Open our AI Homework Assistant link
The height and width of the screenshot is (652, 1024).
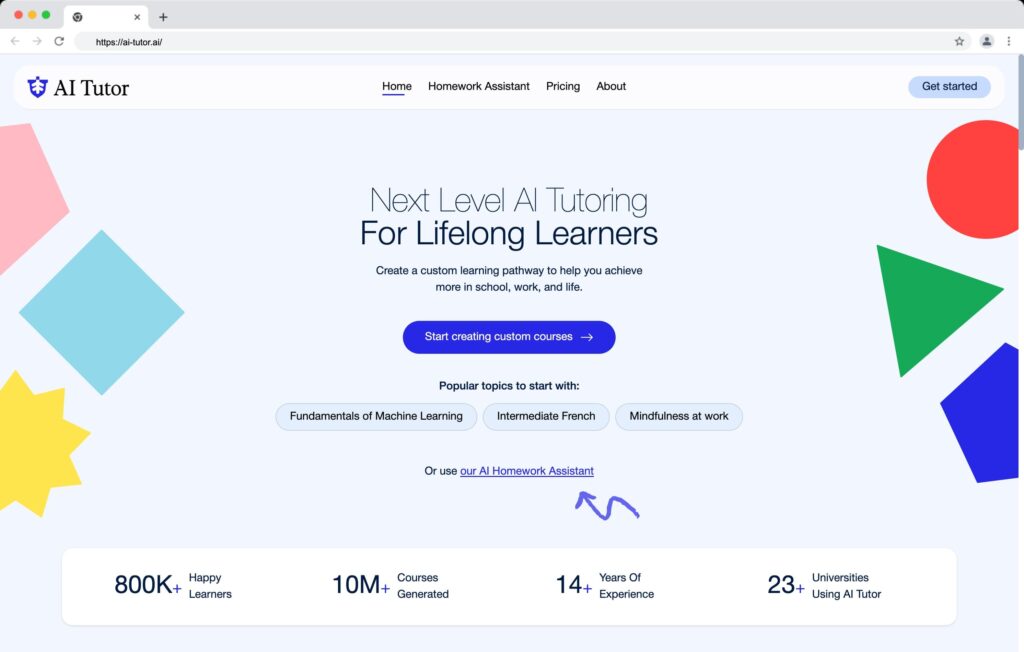[526, 470]
